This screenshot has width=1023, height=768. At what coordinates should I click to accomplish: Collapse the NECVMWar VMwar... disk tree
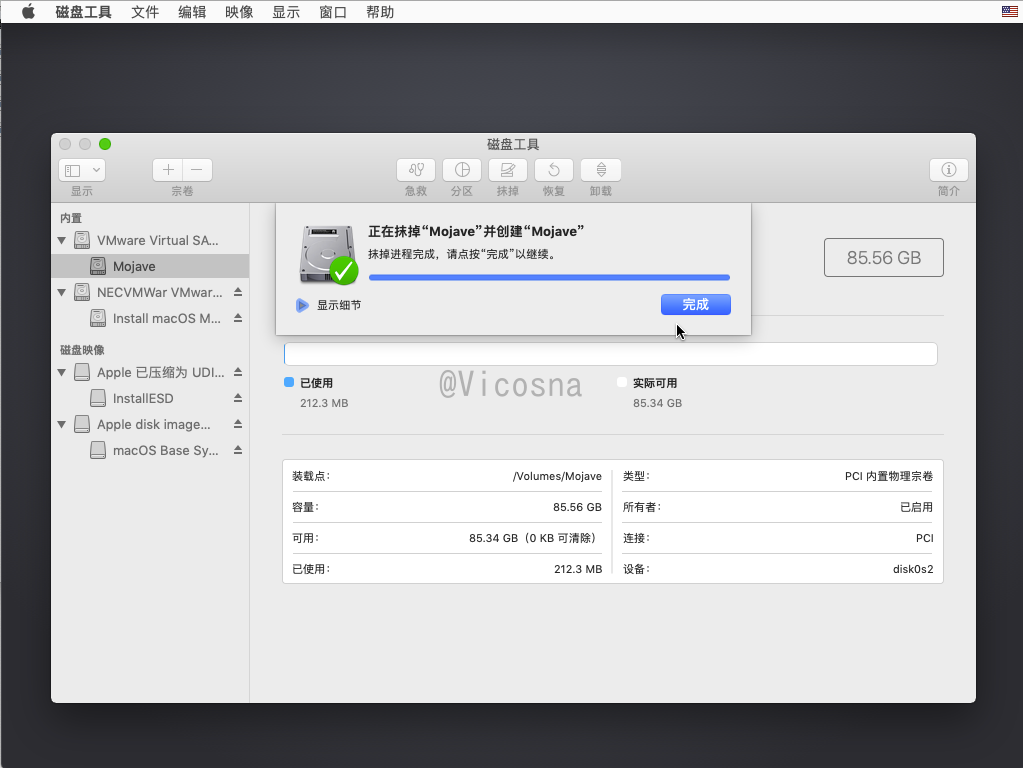click(x=62, y=293)
